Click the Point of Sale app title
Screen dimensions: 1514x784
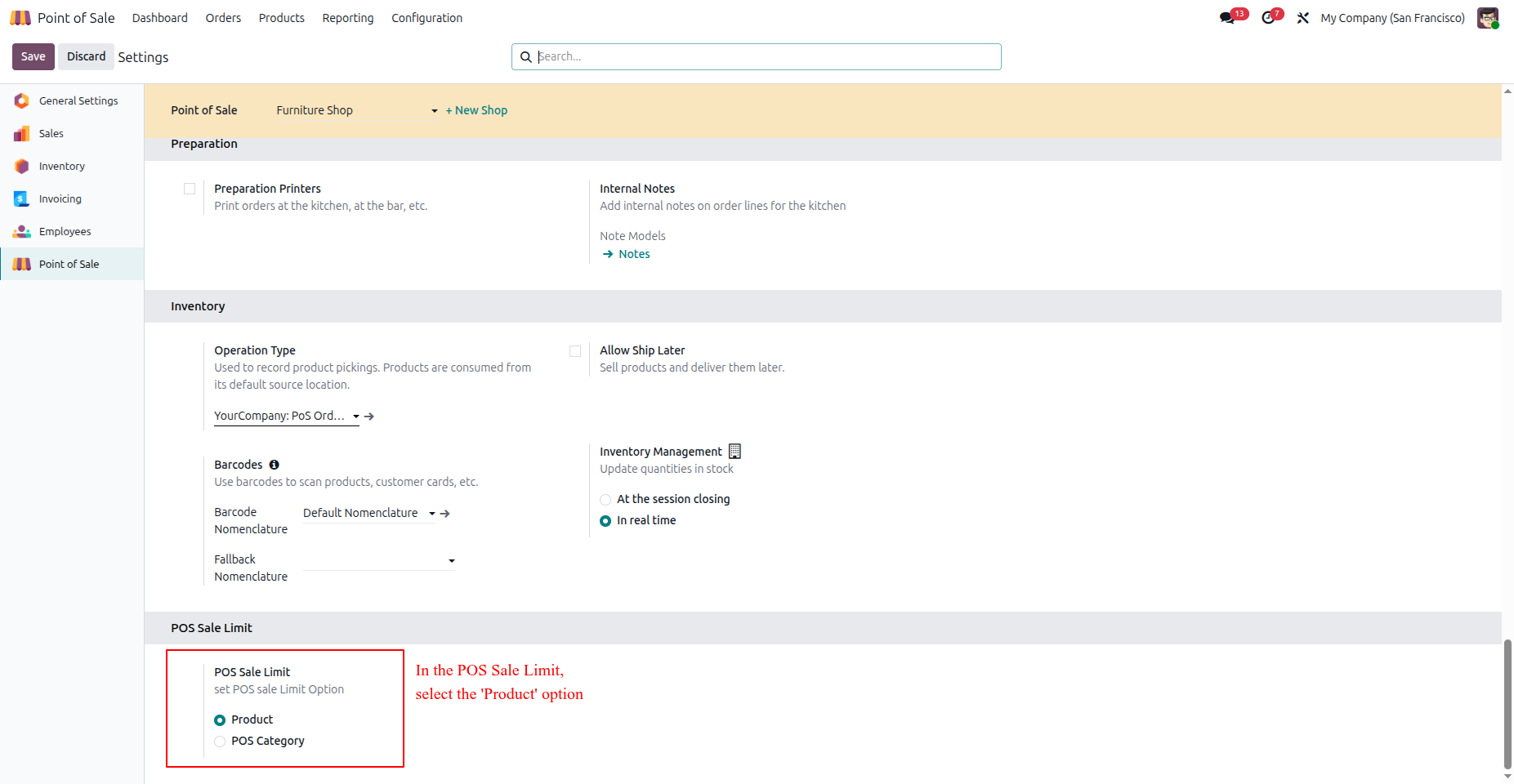[x=76, y=18]
